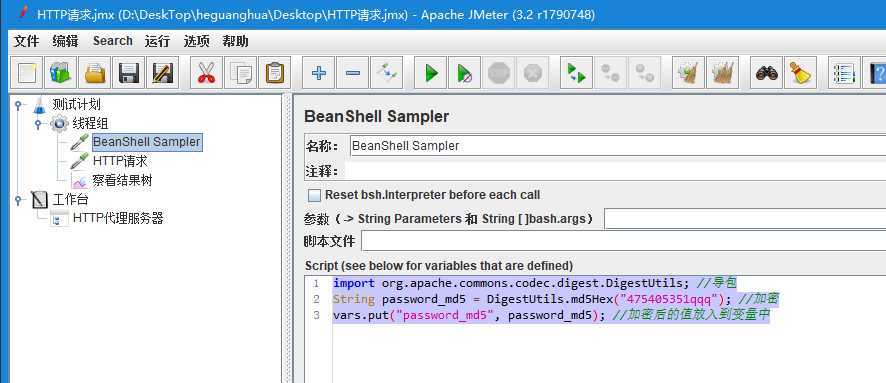Screen dimensions: 886x383
Task: Click the Clear All broom icon
Action: tap(801, 73)
